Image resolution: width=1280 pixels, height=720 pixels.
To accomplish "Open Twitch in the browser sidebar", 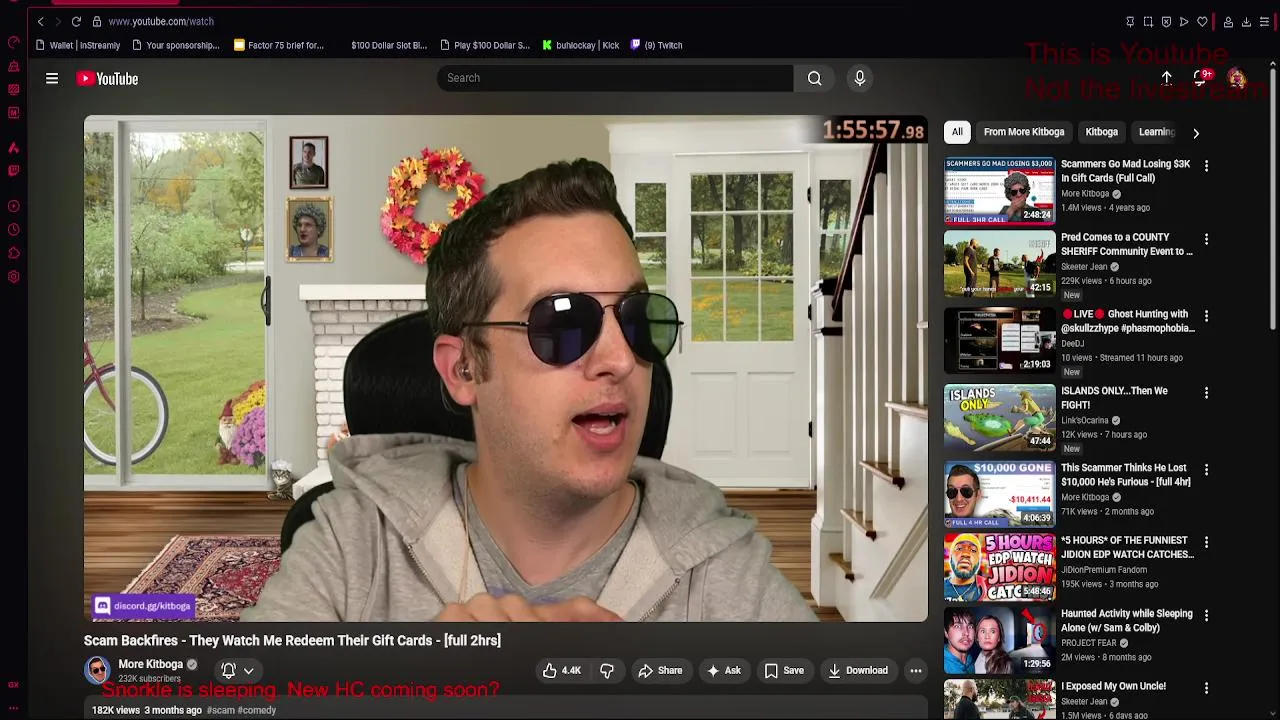I will click(13, 171).
